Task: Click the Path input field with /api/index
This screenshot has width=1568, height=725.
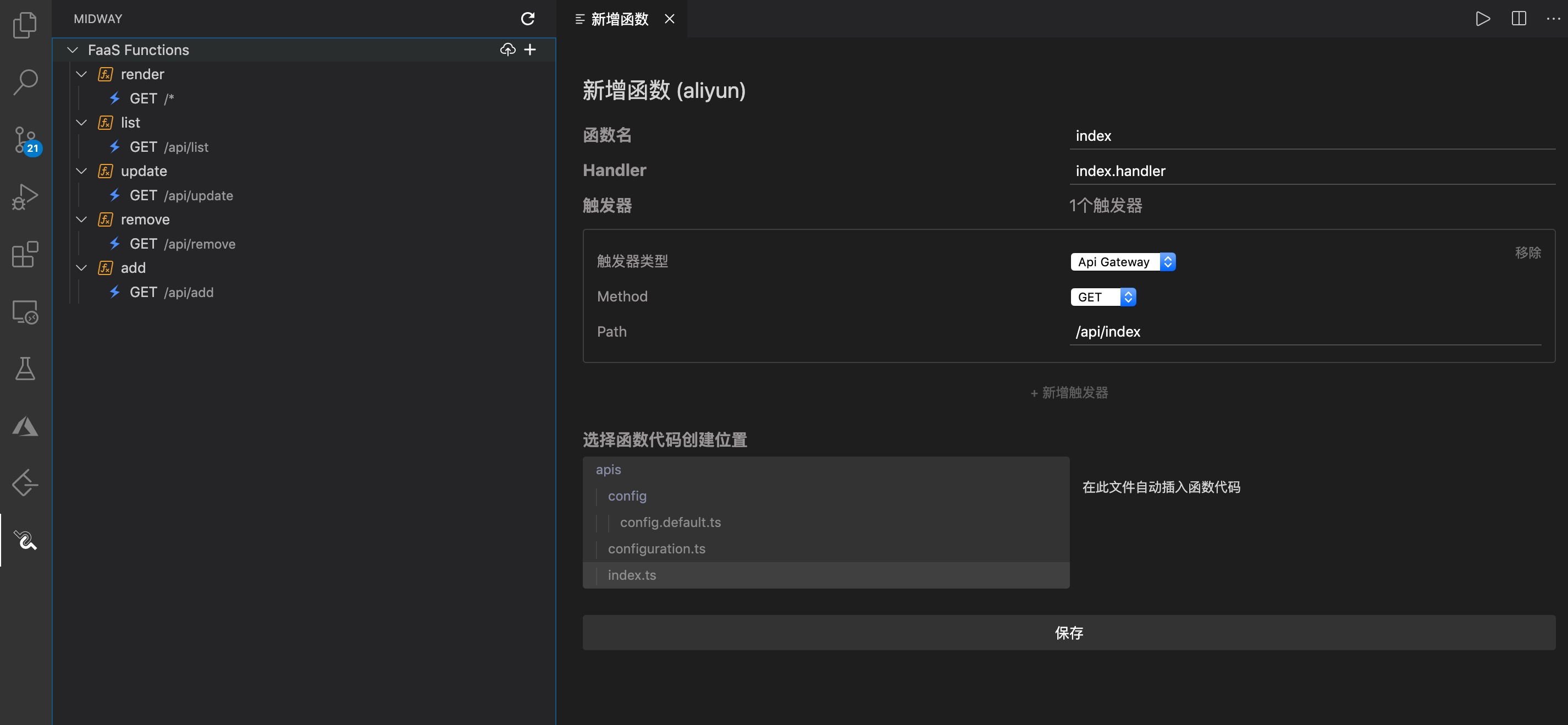Action: [x=1305, y=332]
